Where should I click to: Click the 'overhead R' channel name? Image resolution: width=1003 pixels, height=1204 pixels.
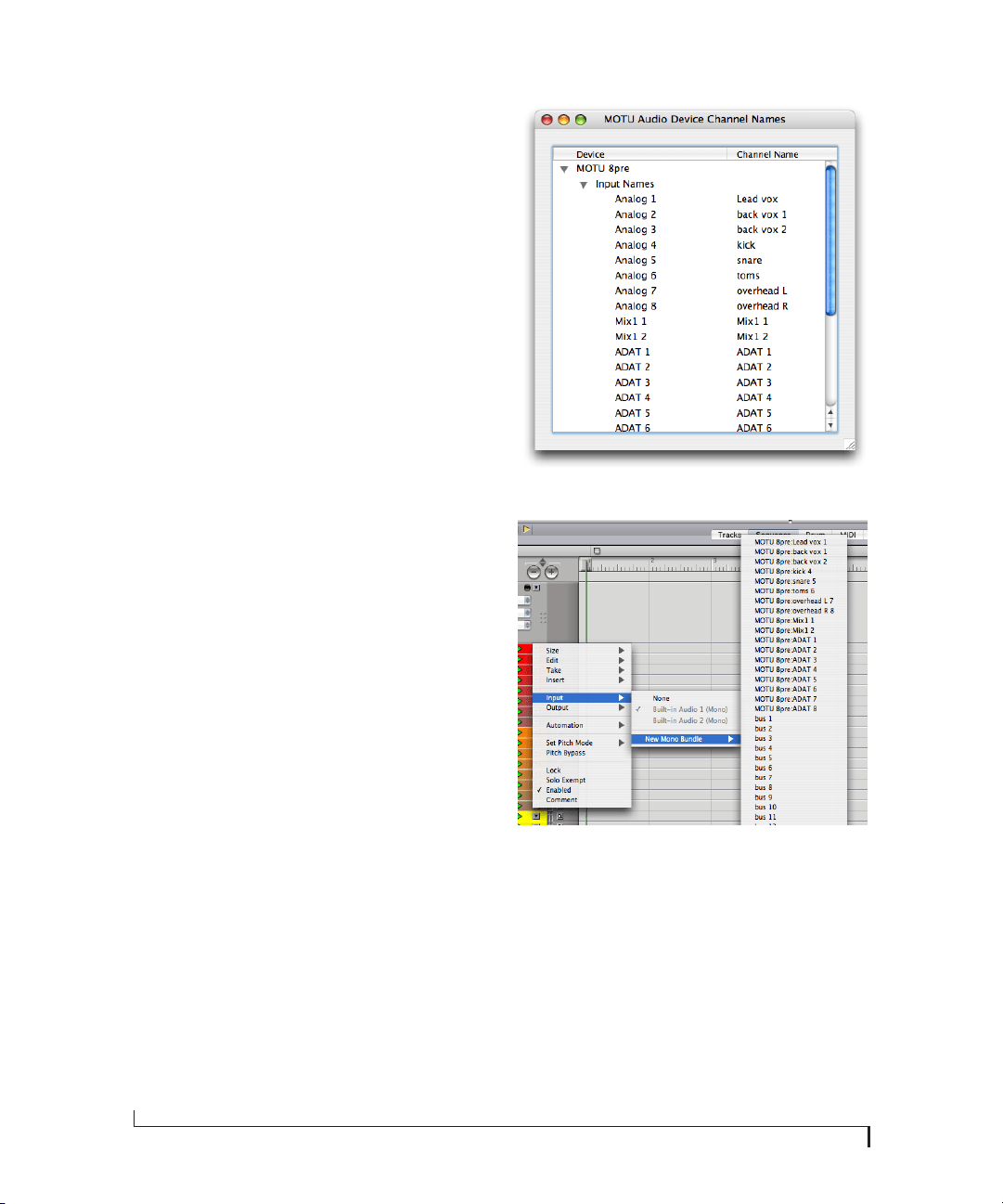click(x=763, y=306)
